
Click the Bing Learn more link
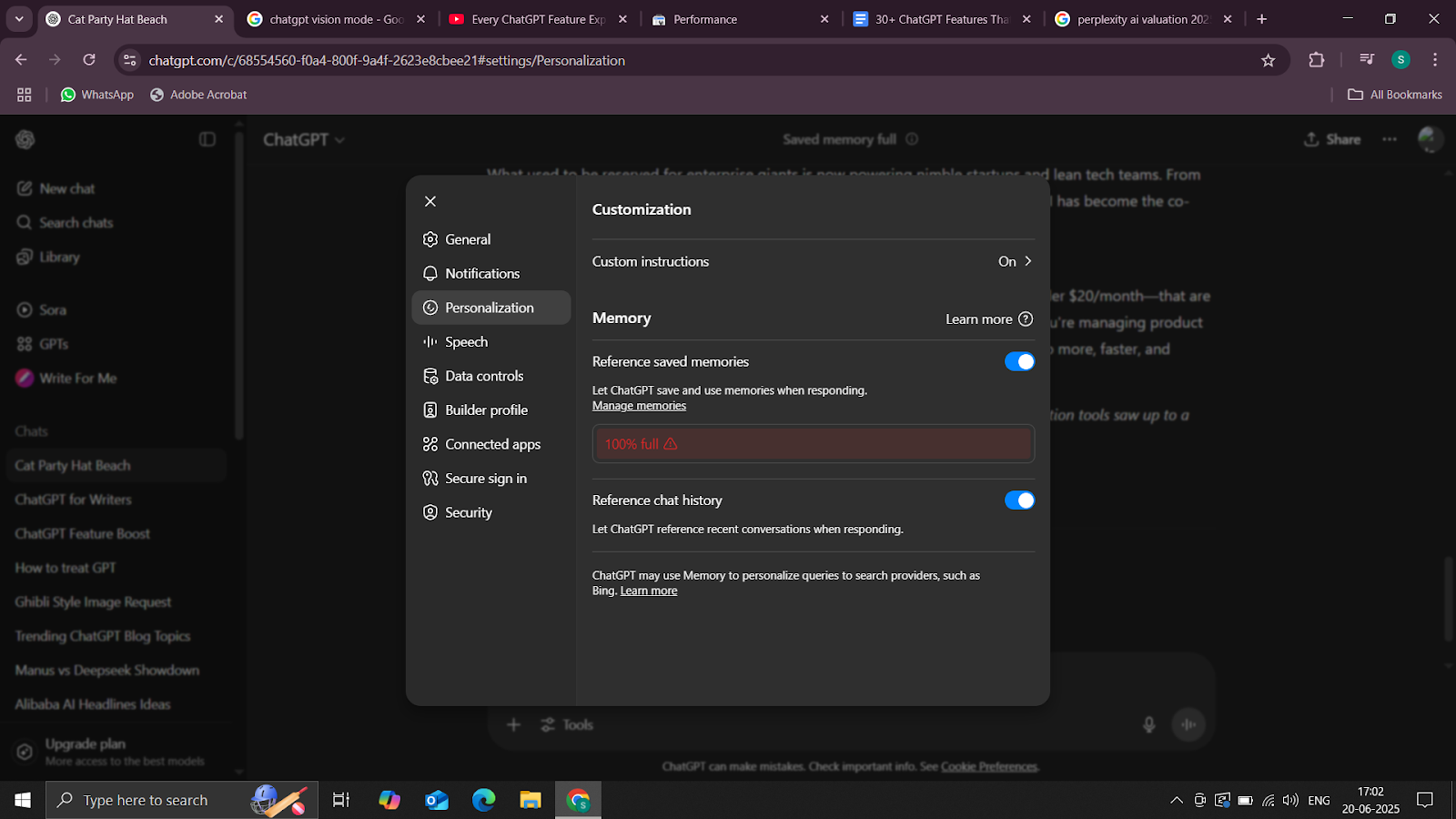pos(649,591)
